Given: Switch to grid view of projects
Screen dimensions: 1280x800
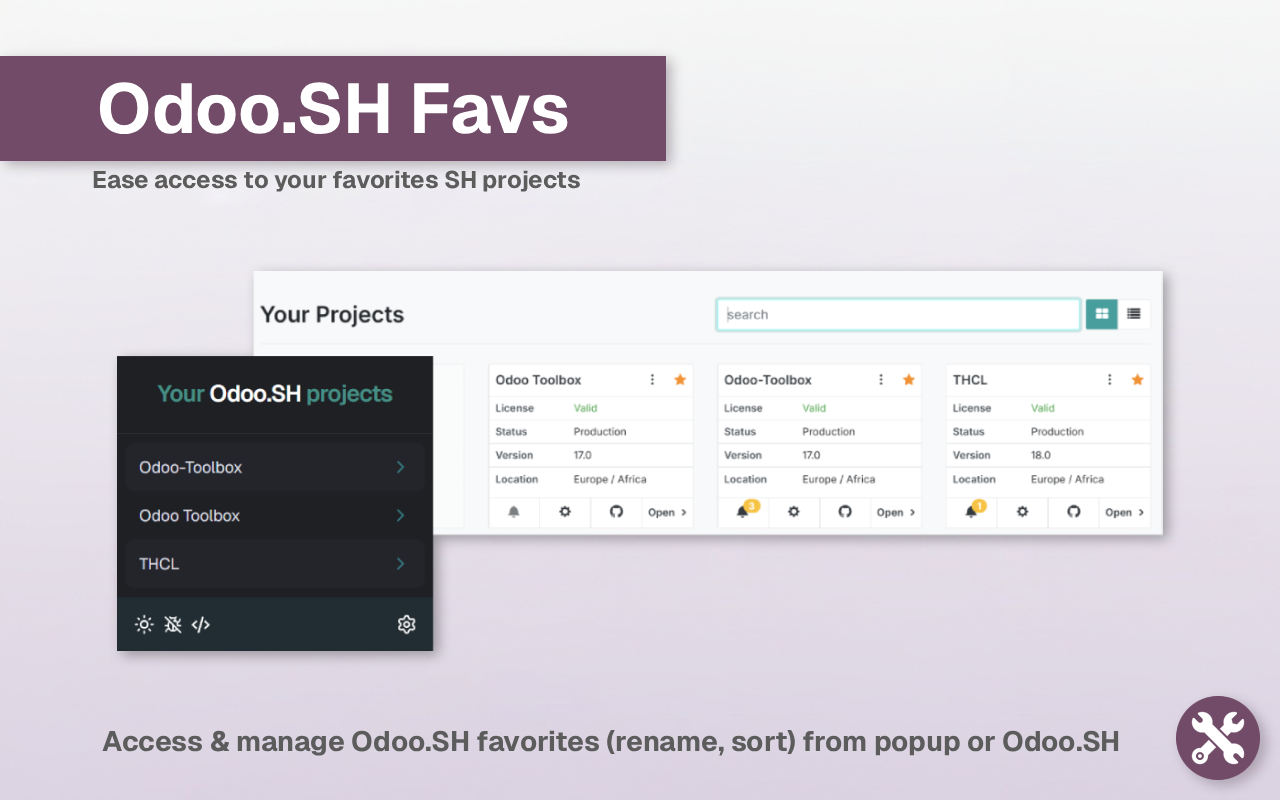Looking at the screenshot, I should pyautogui.click(x=1101, y=313).
